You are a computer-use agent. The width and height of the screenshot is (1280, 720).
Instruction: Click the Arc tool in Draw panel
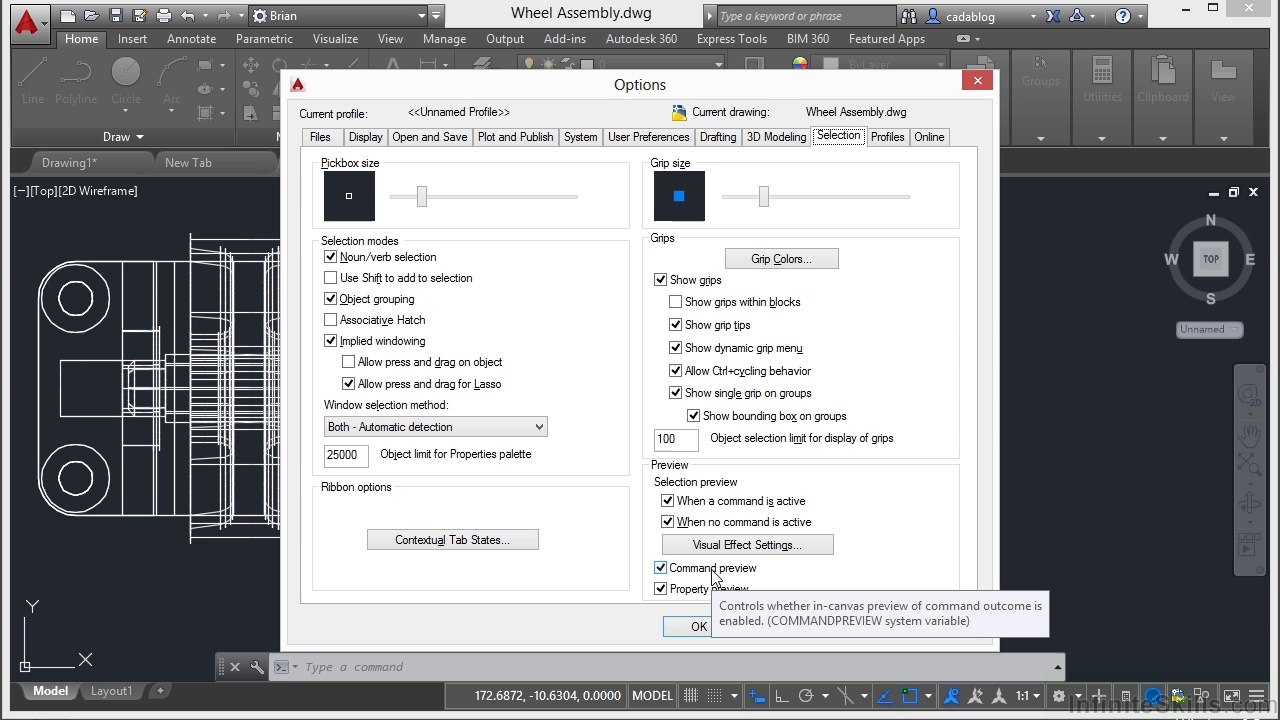tap(172, 80)
